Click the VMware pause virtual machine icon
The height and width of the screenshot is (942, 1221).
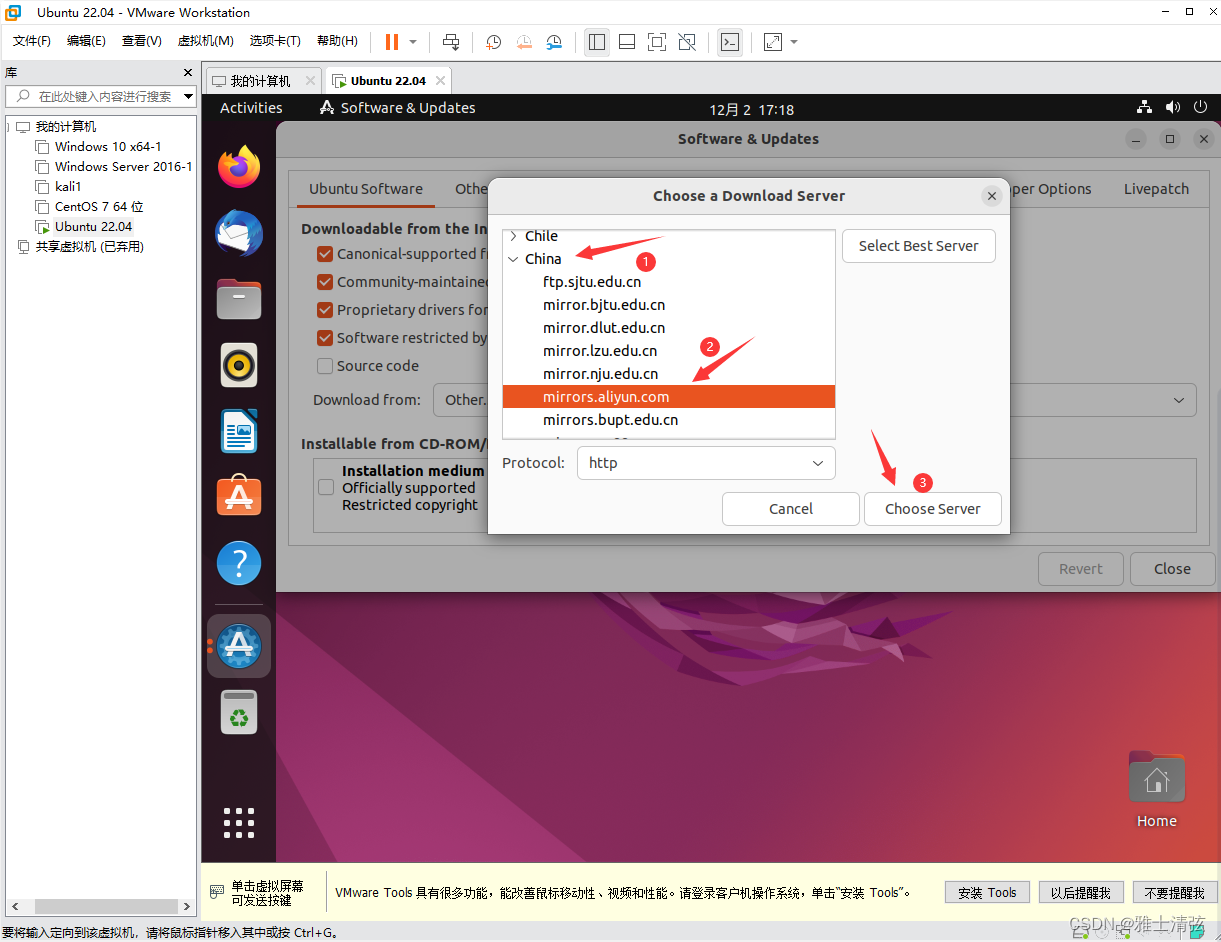(x=391, y=42)
